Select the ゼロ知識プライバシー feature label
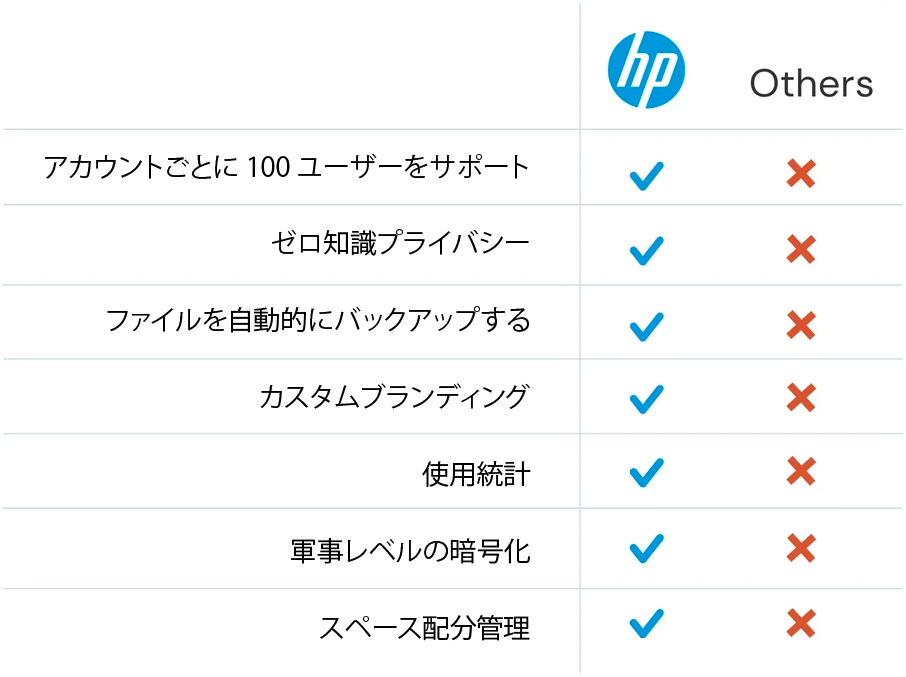The image size is (906, 677). tap(399, 243)
